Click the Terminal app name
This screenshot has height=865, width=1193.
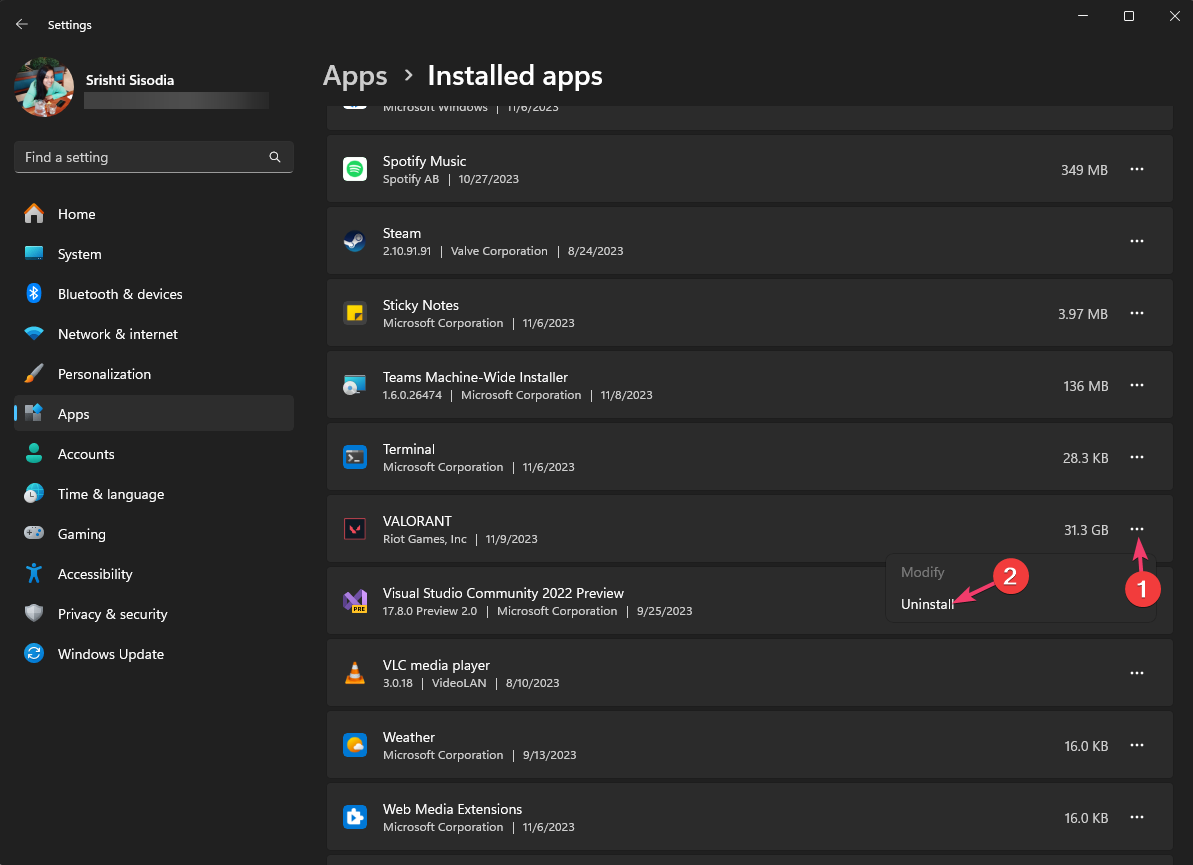coord(409,449)
